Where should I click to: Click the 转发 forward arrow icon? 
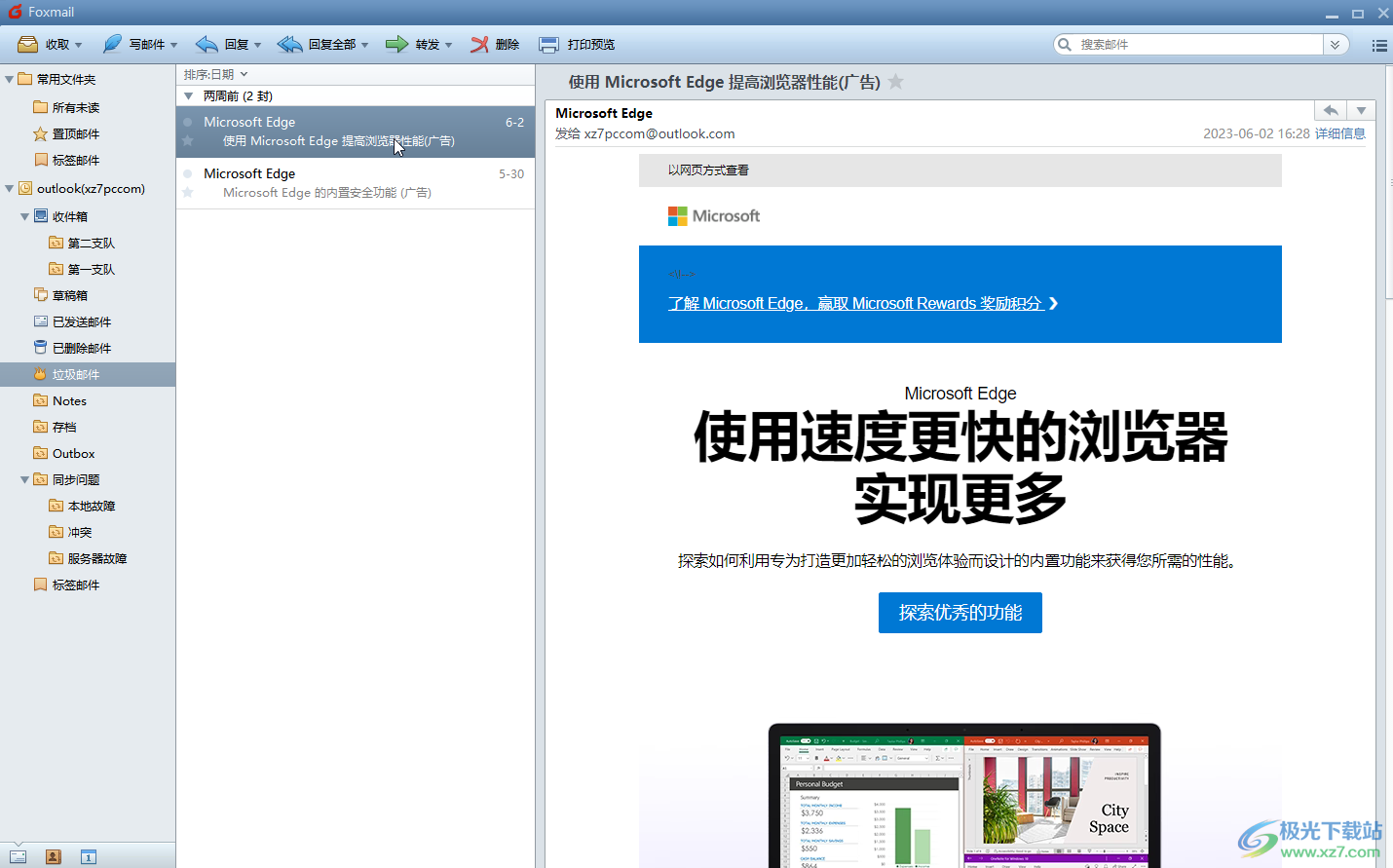[396, 44]
